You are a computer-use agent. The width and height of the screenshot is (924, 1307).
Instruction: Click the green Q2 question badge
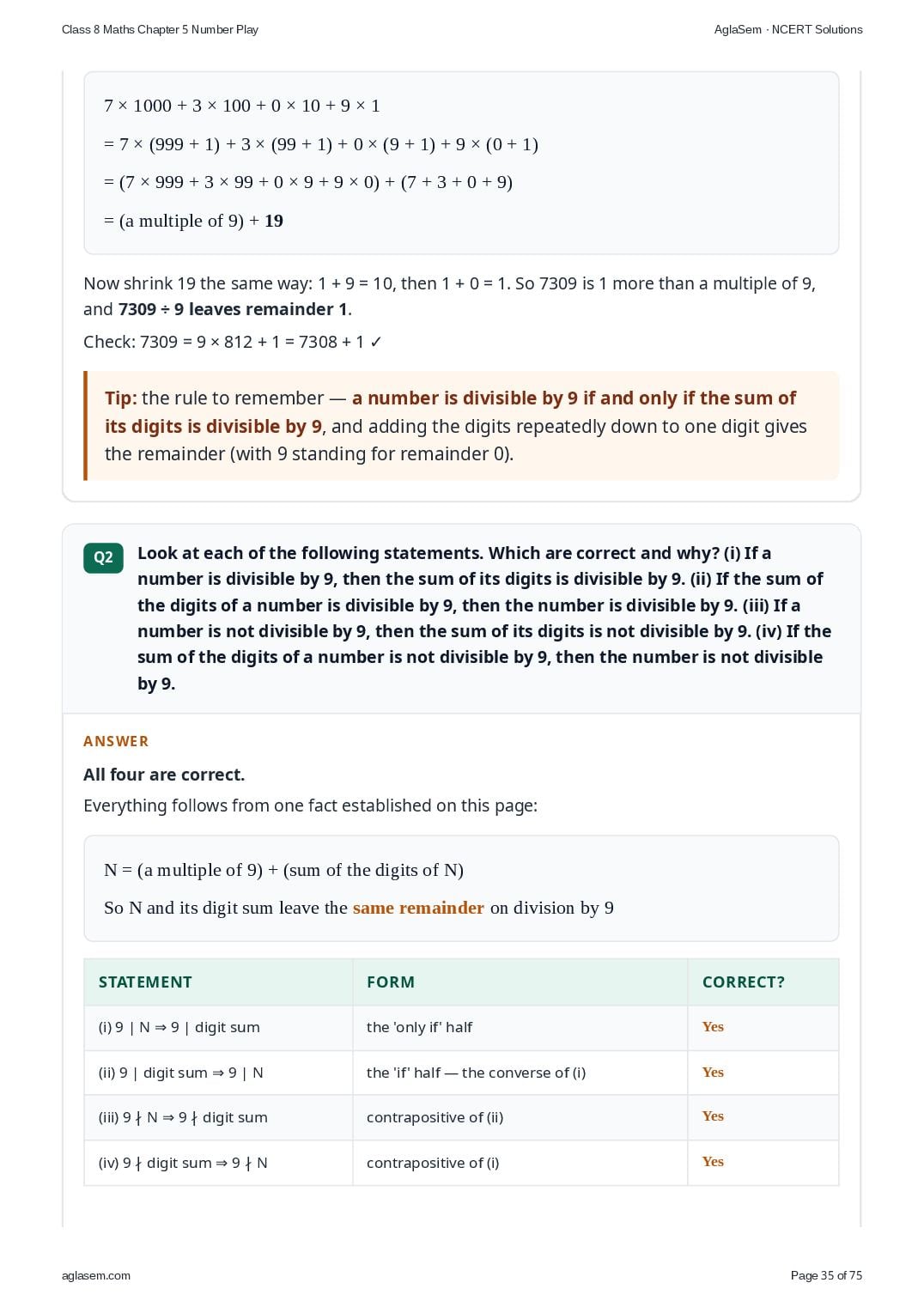tap(103, 557)
